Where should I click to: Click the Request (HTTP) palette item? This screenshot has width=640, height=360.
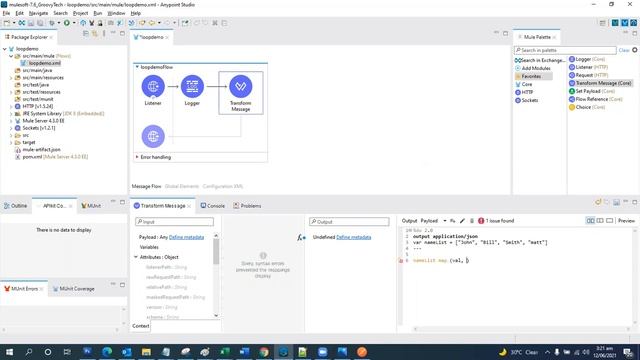588,75
